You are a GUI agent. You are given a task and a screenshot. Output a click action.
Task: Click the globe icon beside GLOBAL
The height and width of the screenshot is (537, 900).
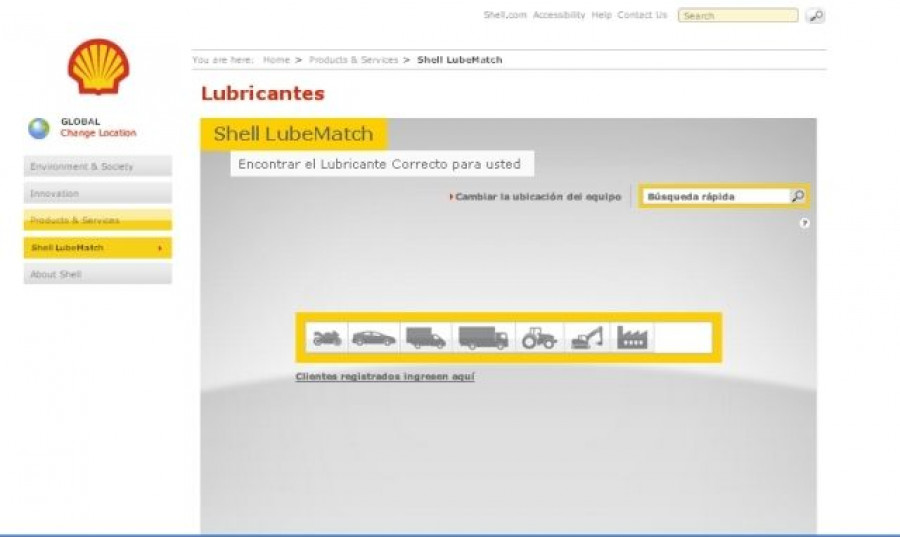[x=39, y=128]
